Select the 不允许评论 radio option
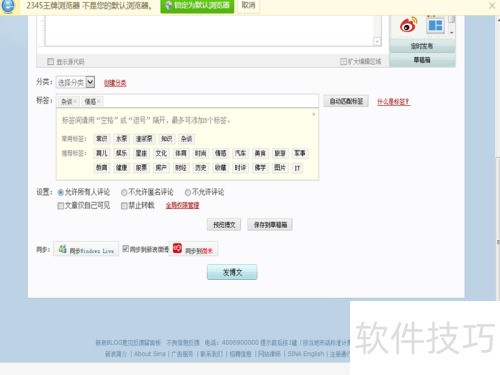500x375 pixels. (188, 192)
